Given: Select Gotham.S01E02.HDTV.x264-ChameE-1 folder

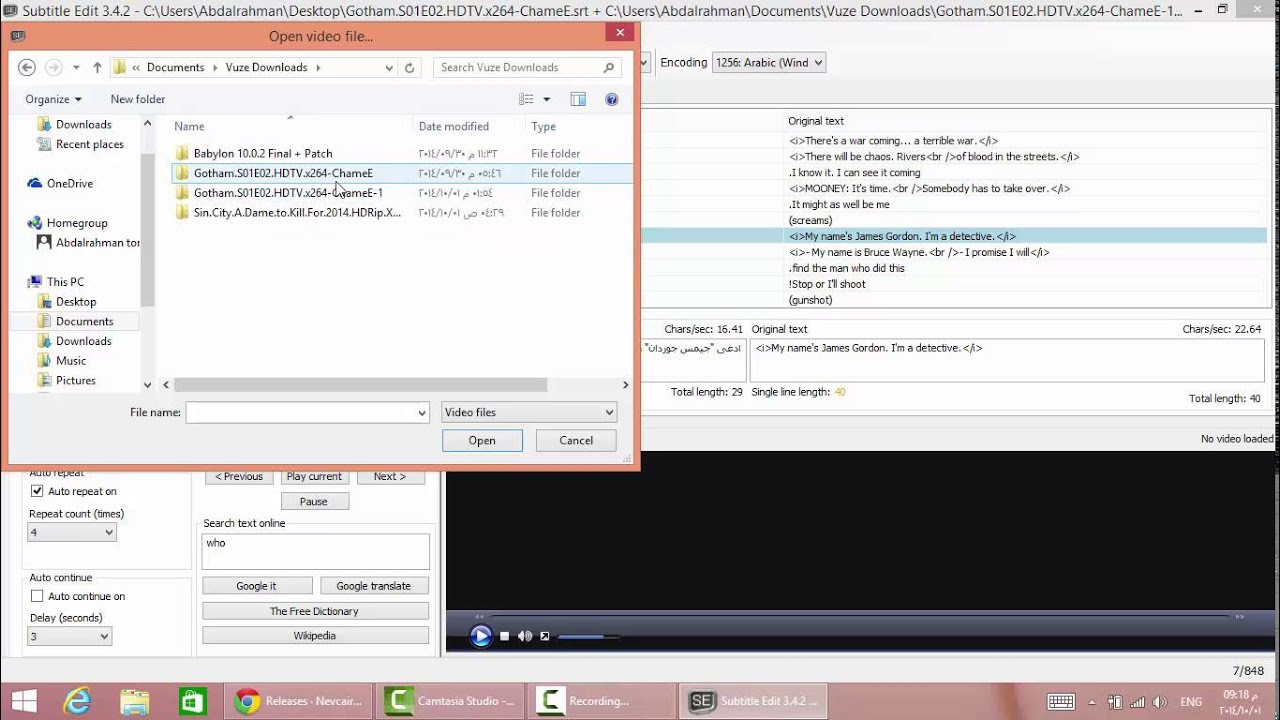Looking at the screenshot, I should pos(288,192).
